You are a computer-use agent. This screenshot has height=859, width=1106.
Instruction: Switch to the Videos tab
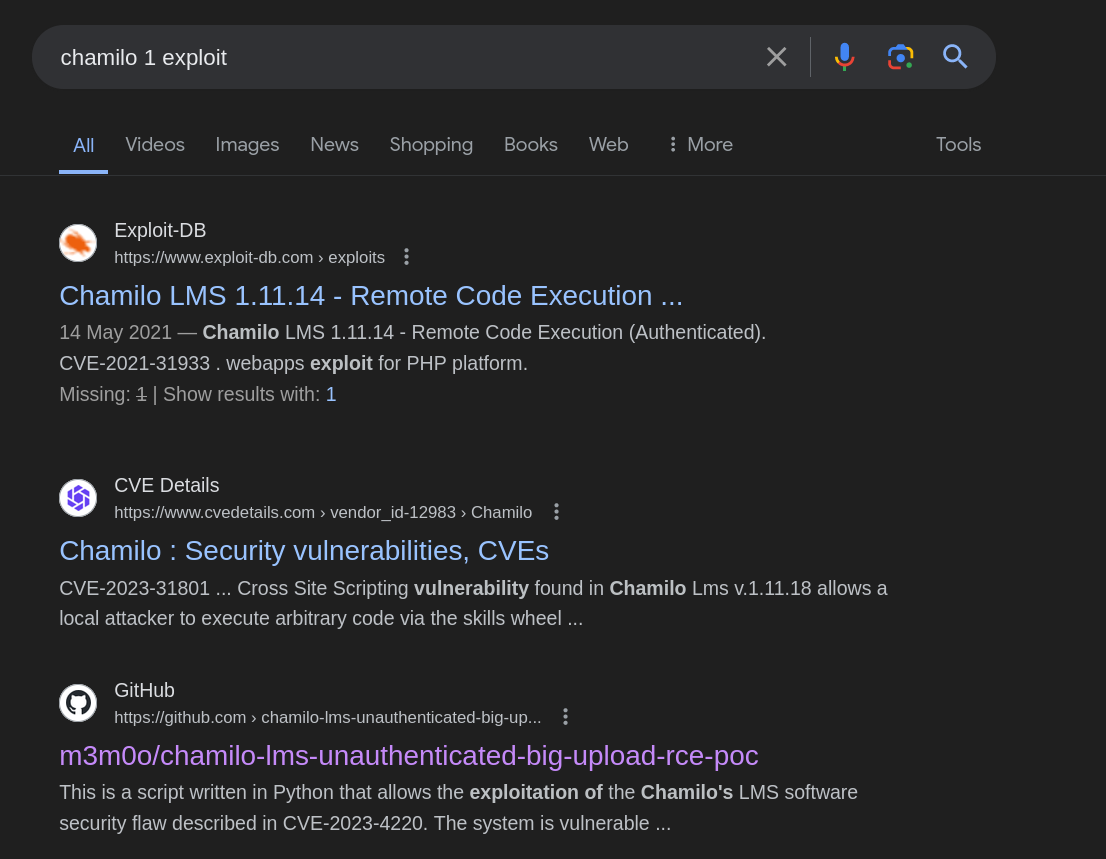point(155,145)
